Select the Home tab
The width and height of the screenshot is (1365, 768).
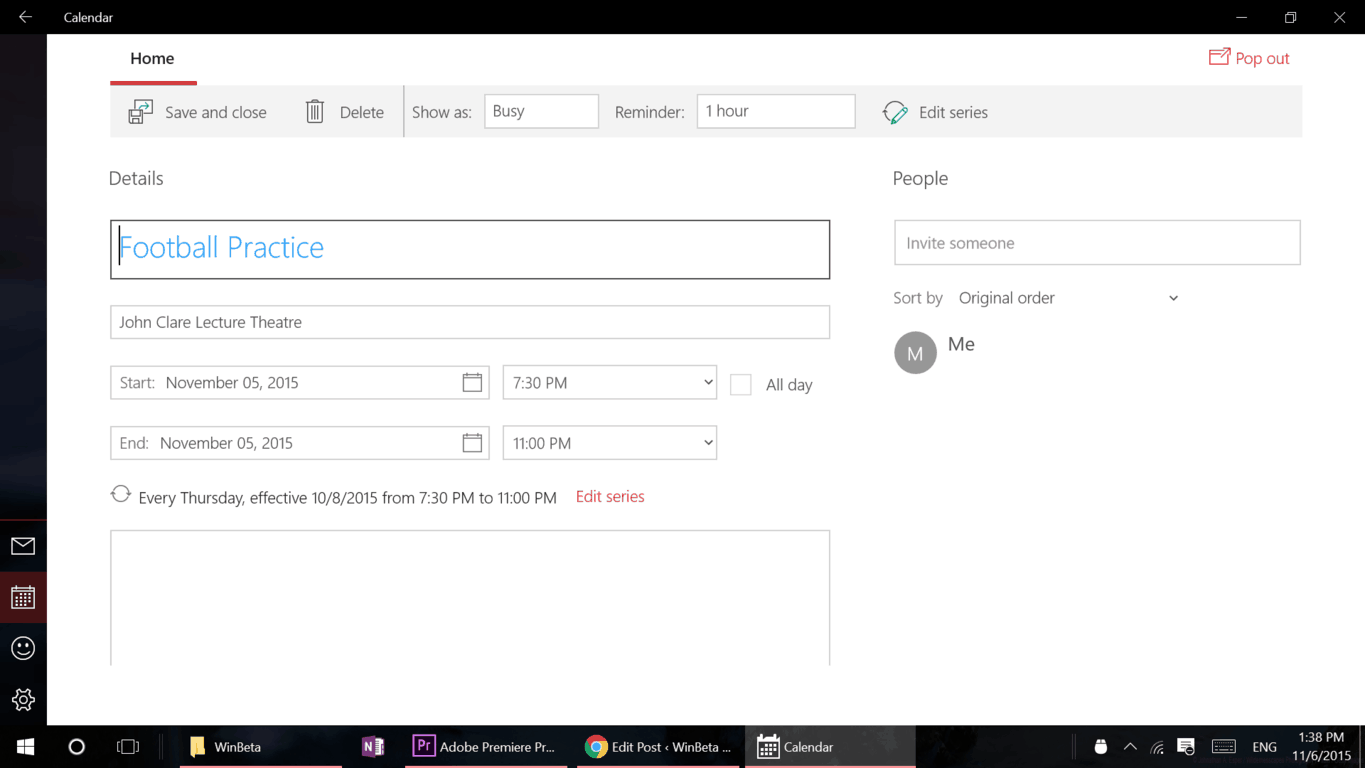(x=152, y=58)
